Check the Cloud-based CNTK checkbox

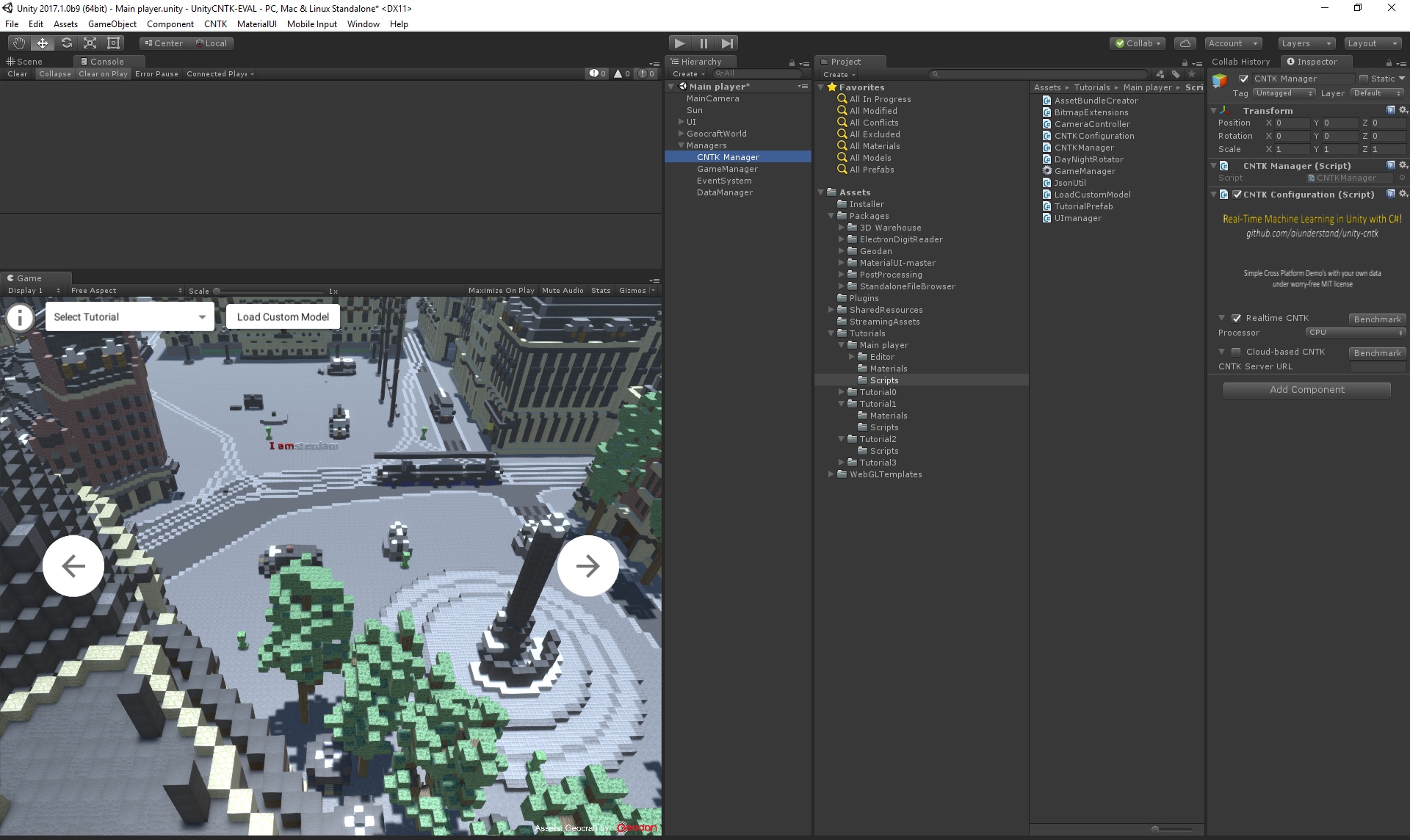click(1237, 352)
